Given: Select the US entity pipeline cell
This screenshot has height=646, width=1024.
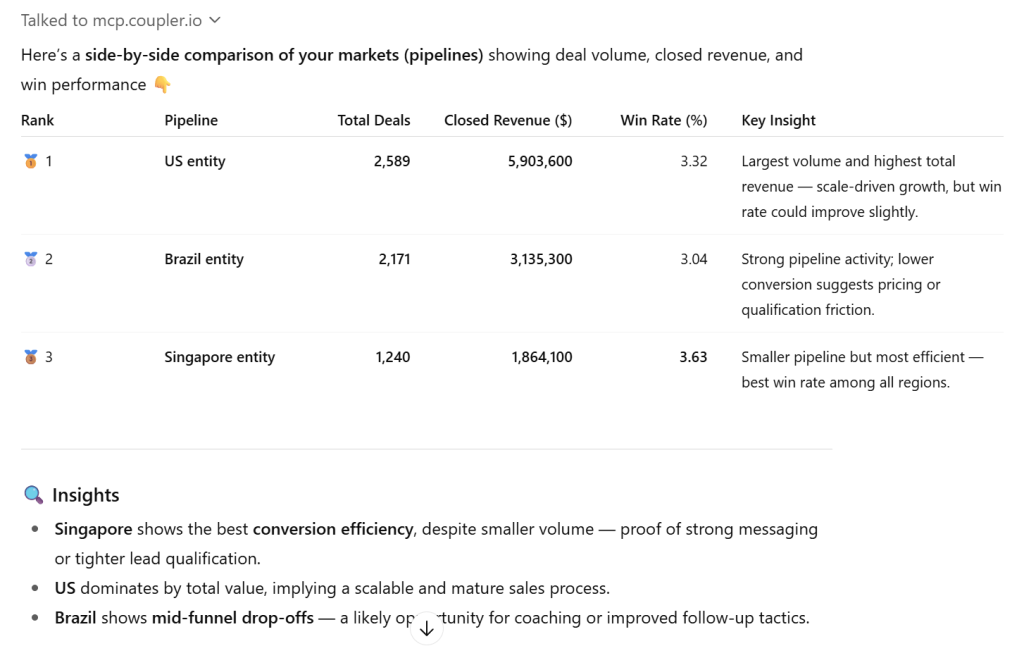Looking at the screenshot, I should coord(195,161).
